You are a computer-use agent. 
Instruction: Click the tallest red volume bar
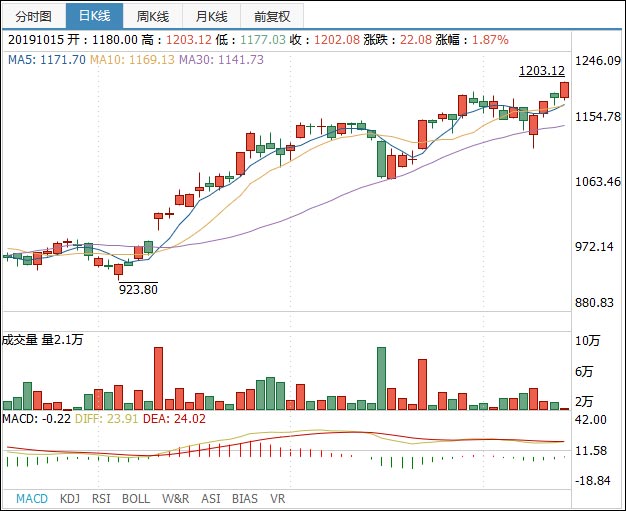(x=158, y=378)
